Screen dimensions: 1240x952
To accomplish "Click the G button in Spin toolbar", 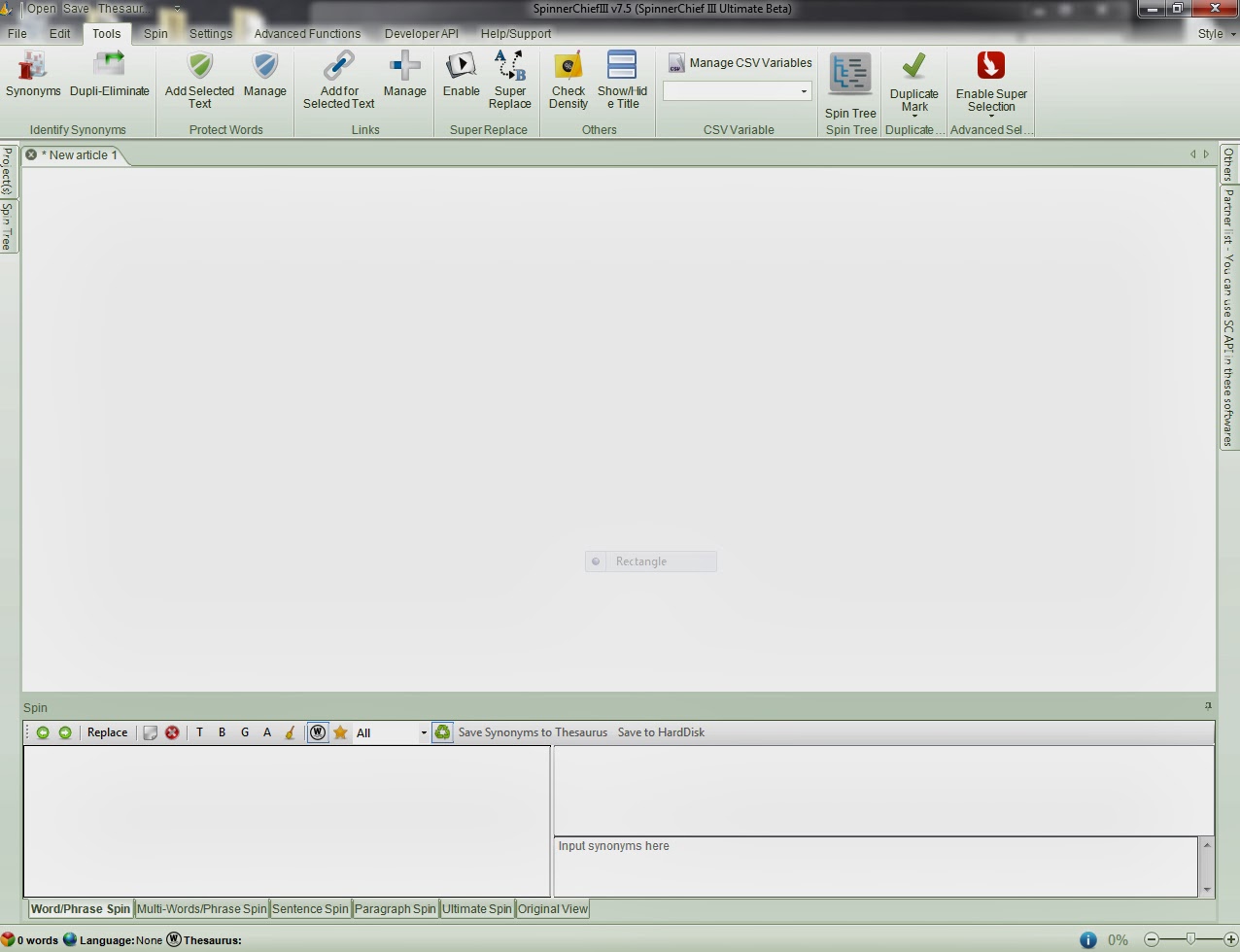I will (x=245, y=732).
